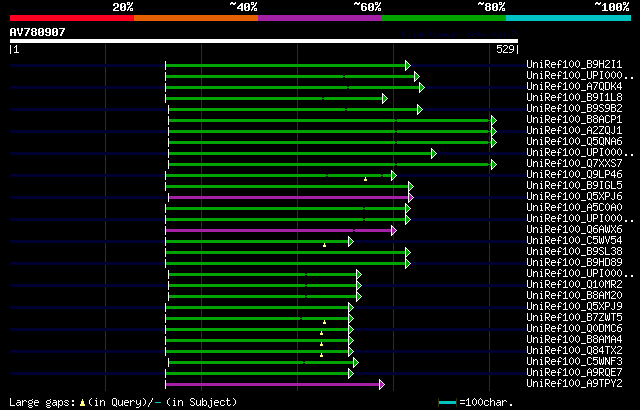Open the UniRef100_B8ACP1 hit label

point(574,120)
